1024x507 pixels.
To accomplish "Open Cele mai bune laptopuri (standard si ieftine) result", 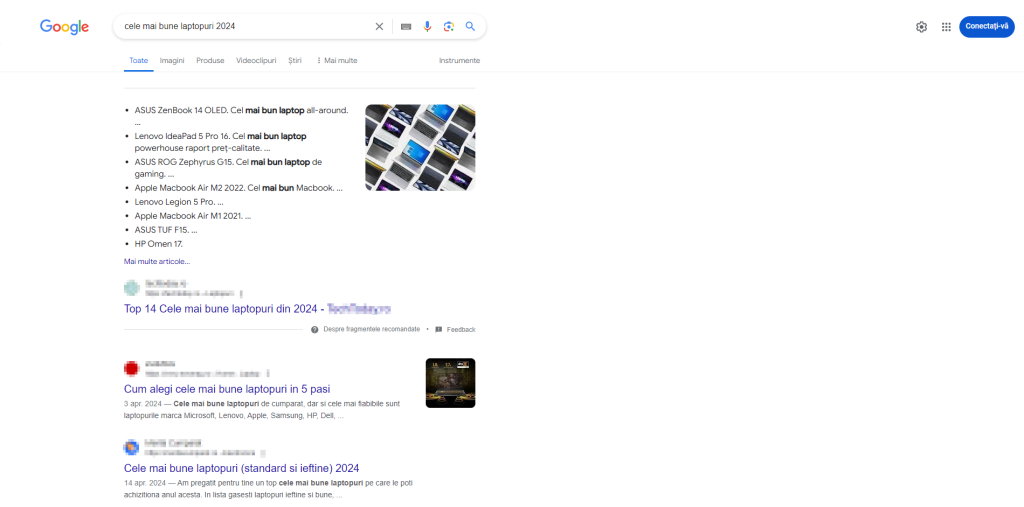I will pyautogui.click(x=242, y=468).
